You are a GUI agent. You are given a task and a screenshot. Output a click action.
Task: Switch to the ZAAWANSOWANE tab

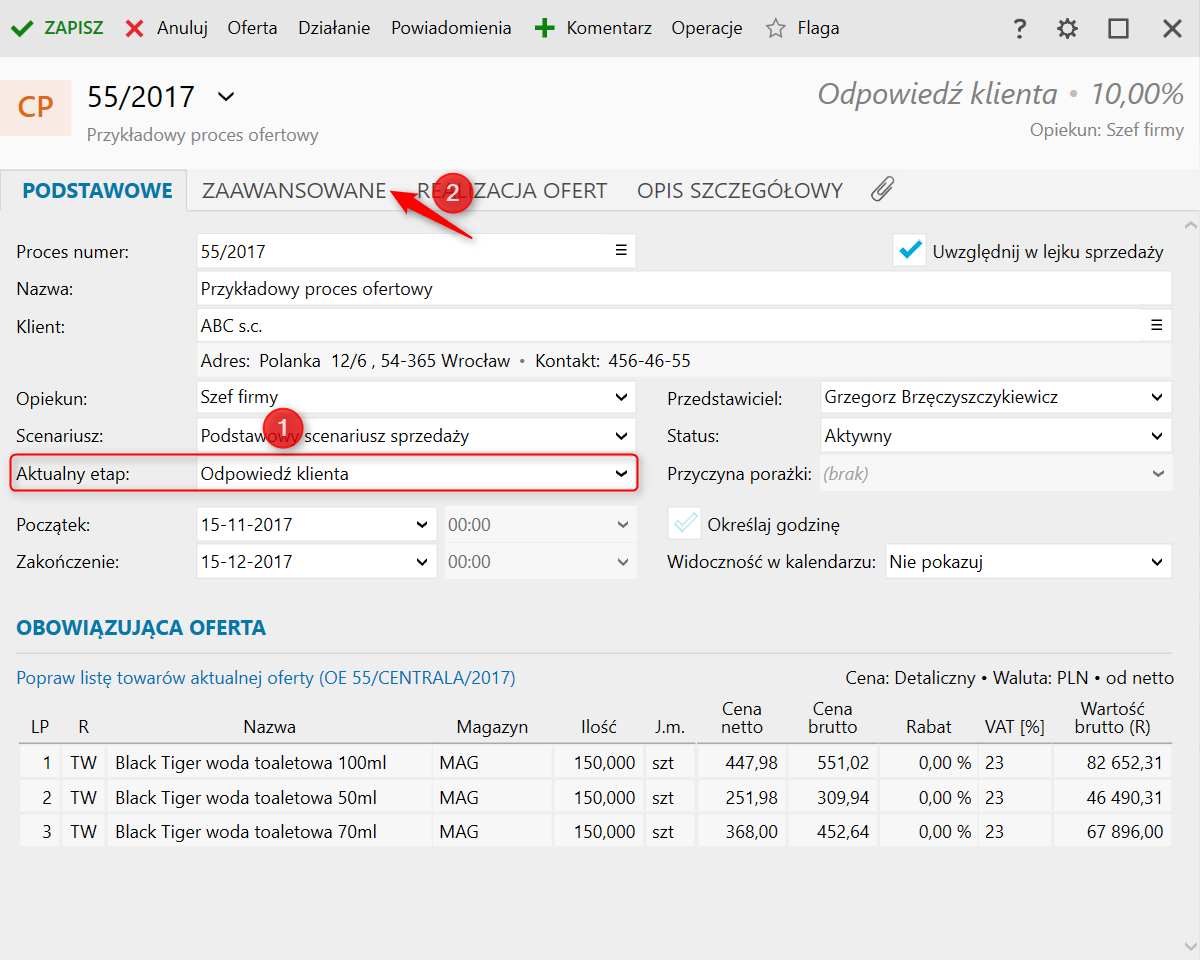tap(294, 190)
